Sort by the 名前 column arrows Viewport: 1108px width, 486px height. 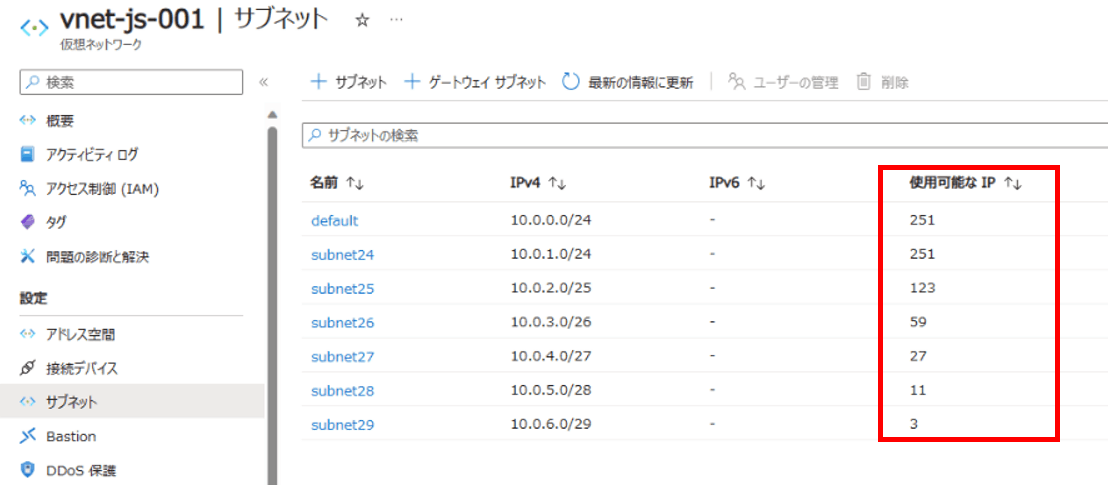pos(355,184)
